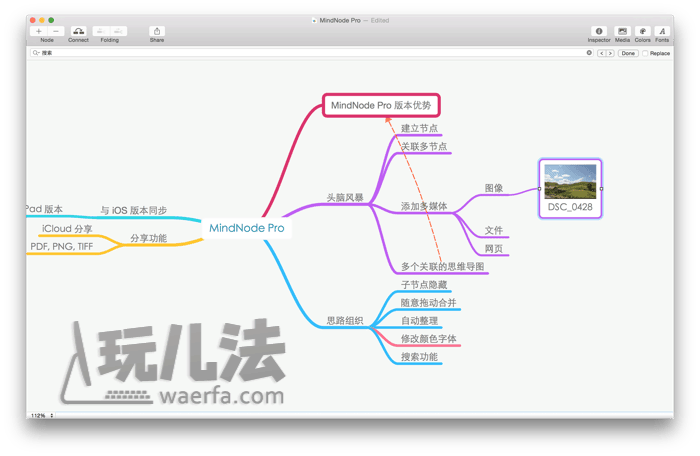700x456 pixels.
Task: Select the 图像 node
Action: pos(494,188)
